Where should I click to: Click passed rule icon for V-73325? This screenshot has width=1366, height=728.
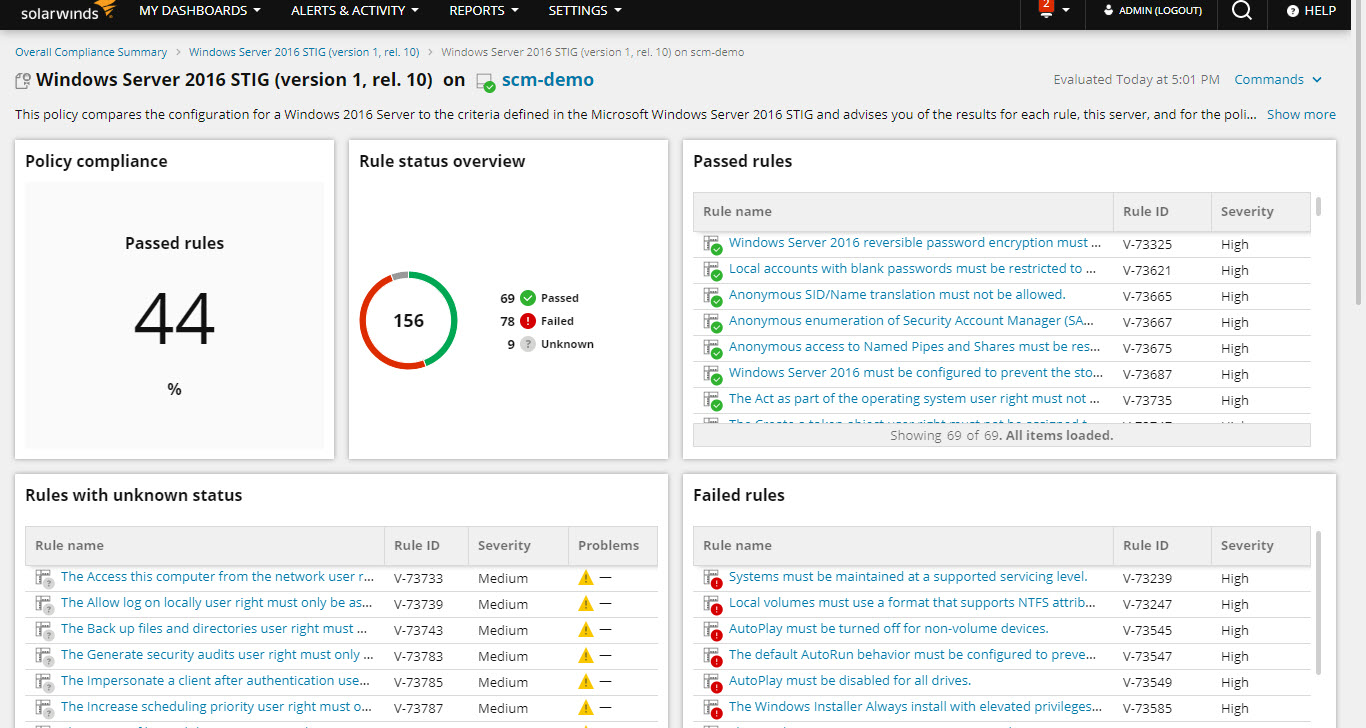(x=712, y=244)
